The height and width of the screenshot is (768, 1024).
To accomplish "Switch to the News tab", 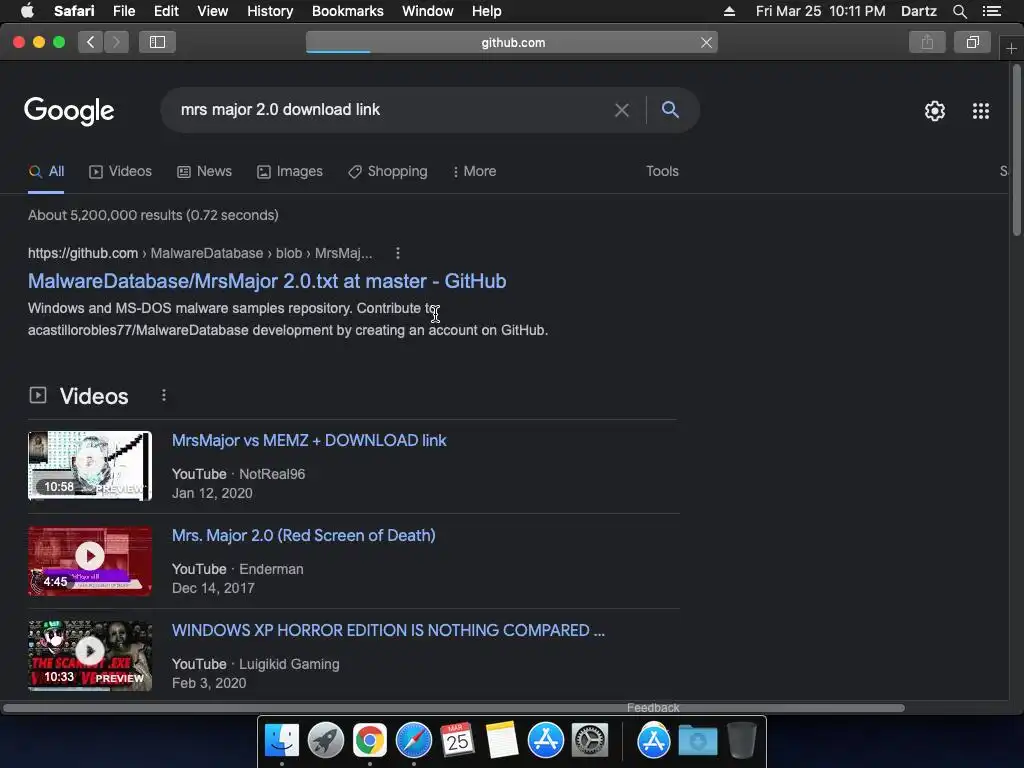I will 204,172.
